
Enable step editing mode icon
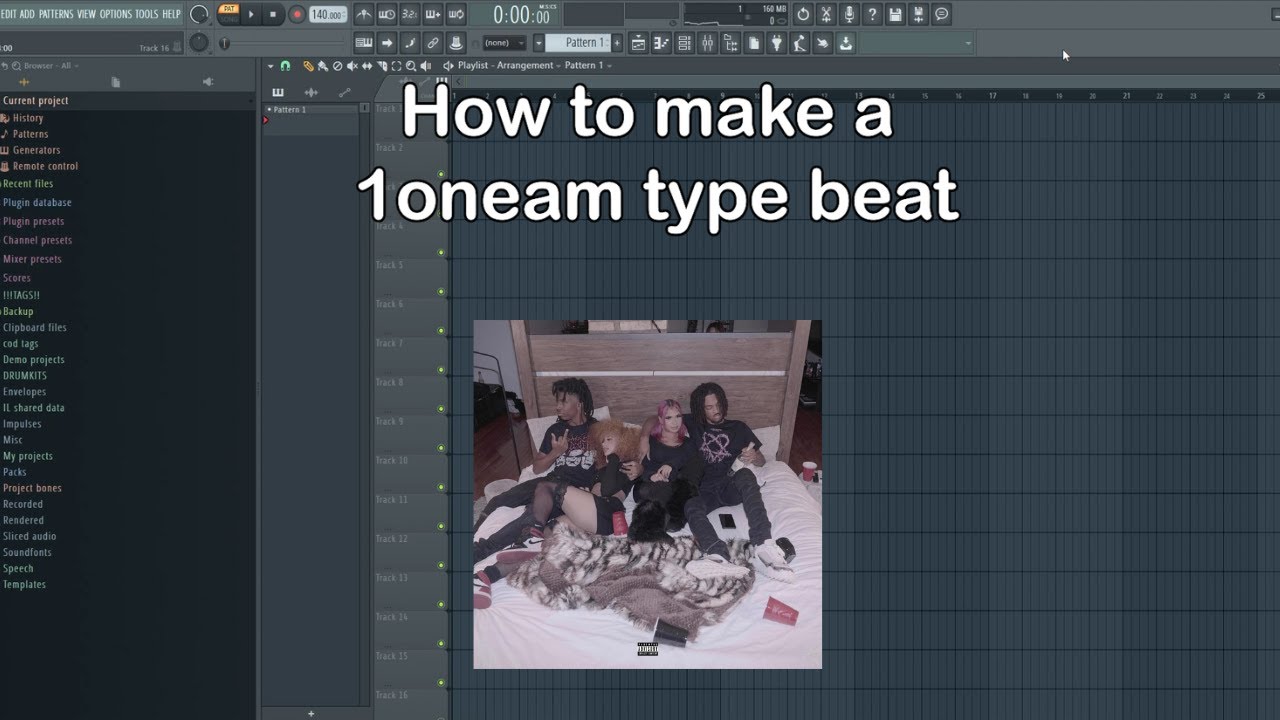pos(410,43)
